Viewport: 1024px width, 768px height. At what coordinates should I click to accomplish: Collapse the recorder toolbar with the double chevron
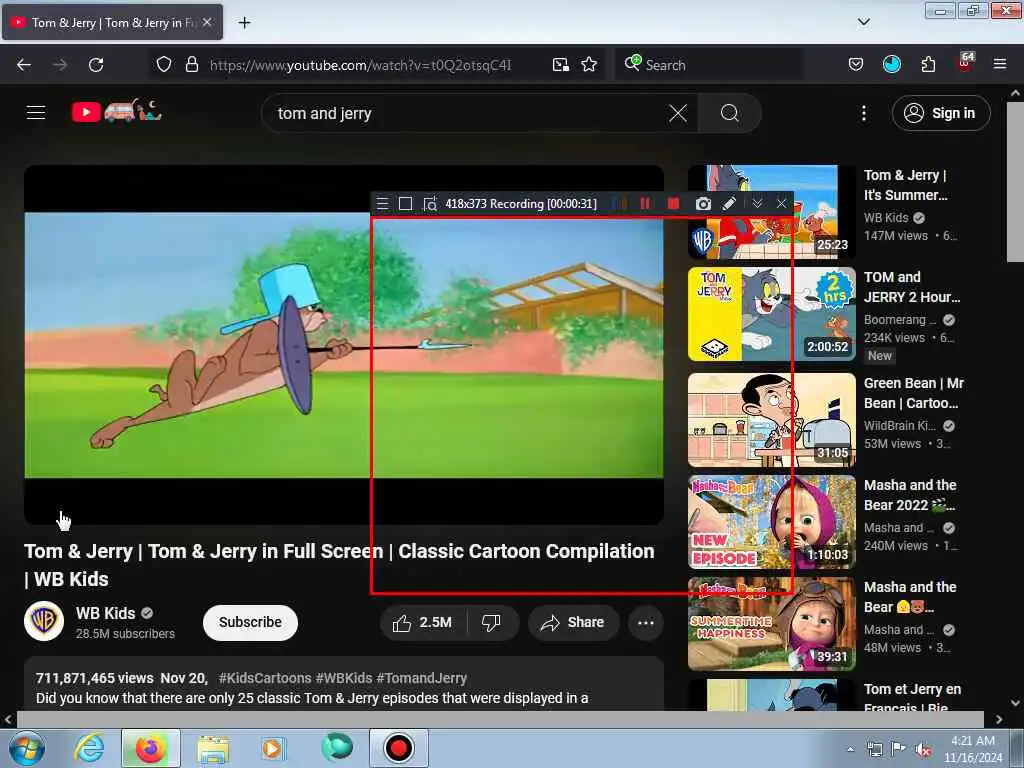(x=757, y=204)
